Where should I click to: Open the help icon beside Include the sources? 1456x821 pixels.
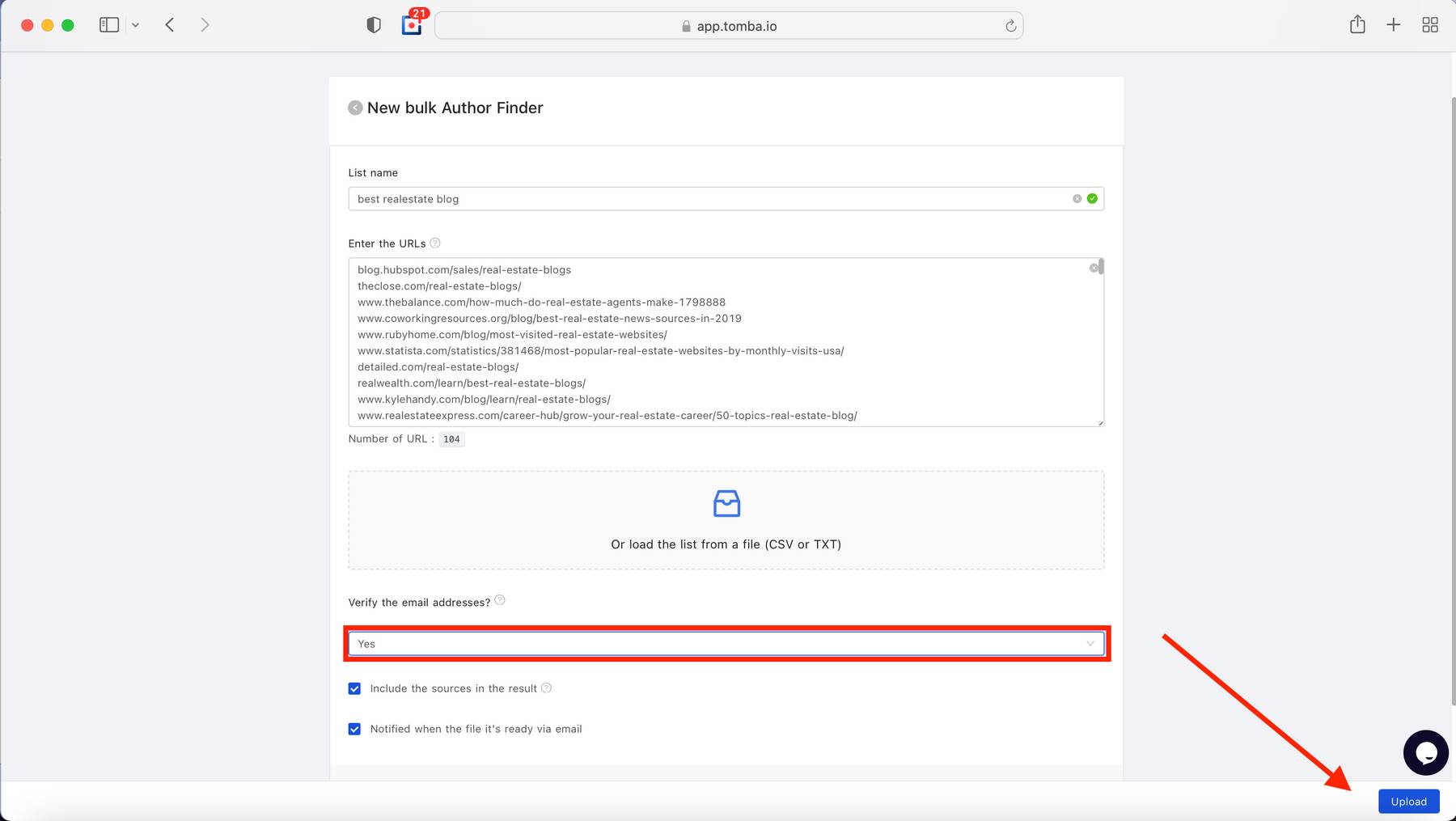pyautogui.click(x=546, y=688)
